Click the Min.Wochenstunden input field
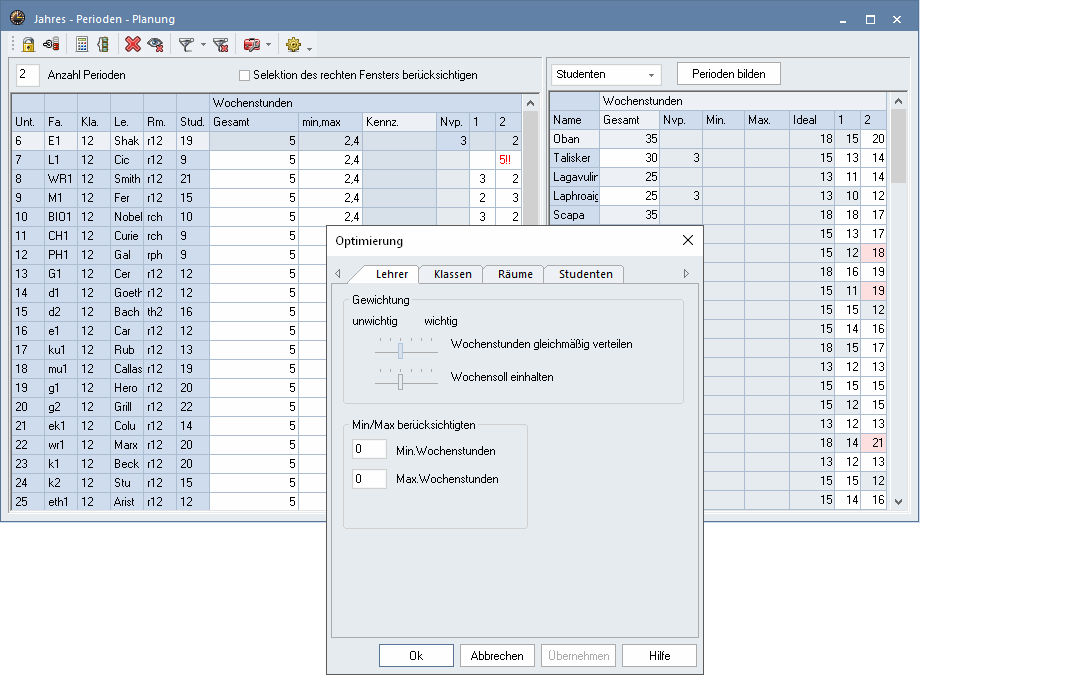 pos(369,449)
